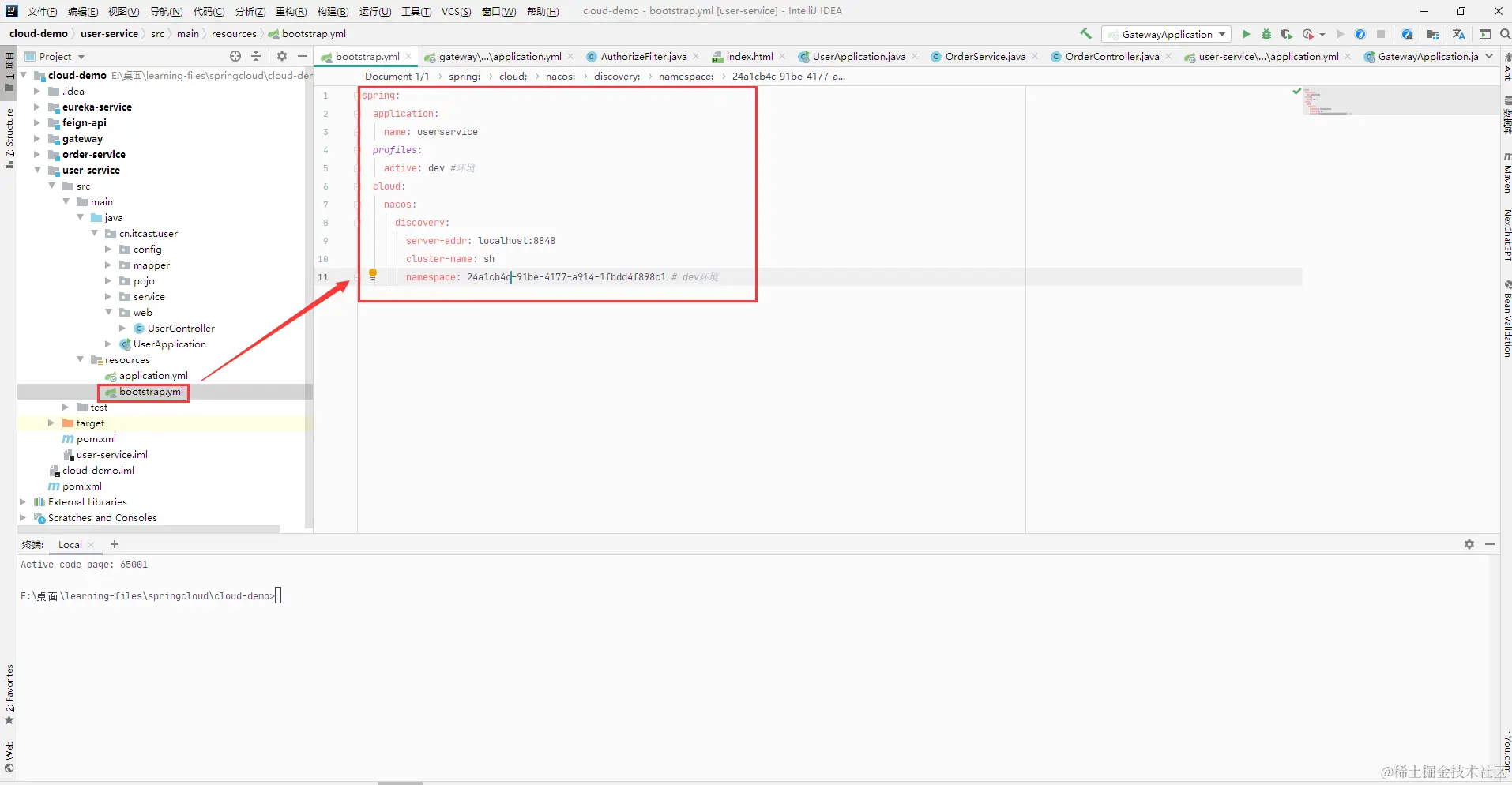Click the green inspection checkmark in editor
The image size is (1512, 785).
coord(1296,92)
